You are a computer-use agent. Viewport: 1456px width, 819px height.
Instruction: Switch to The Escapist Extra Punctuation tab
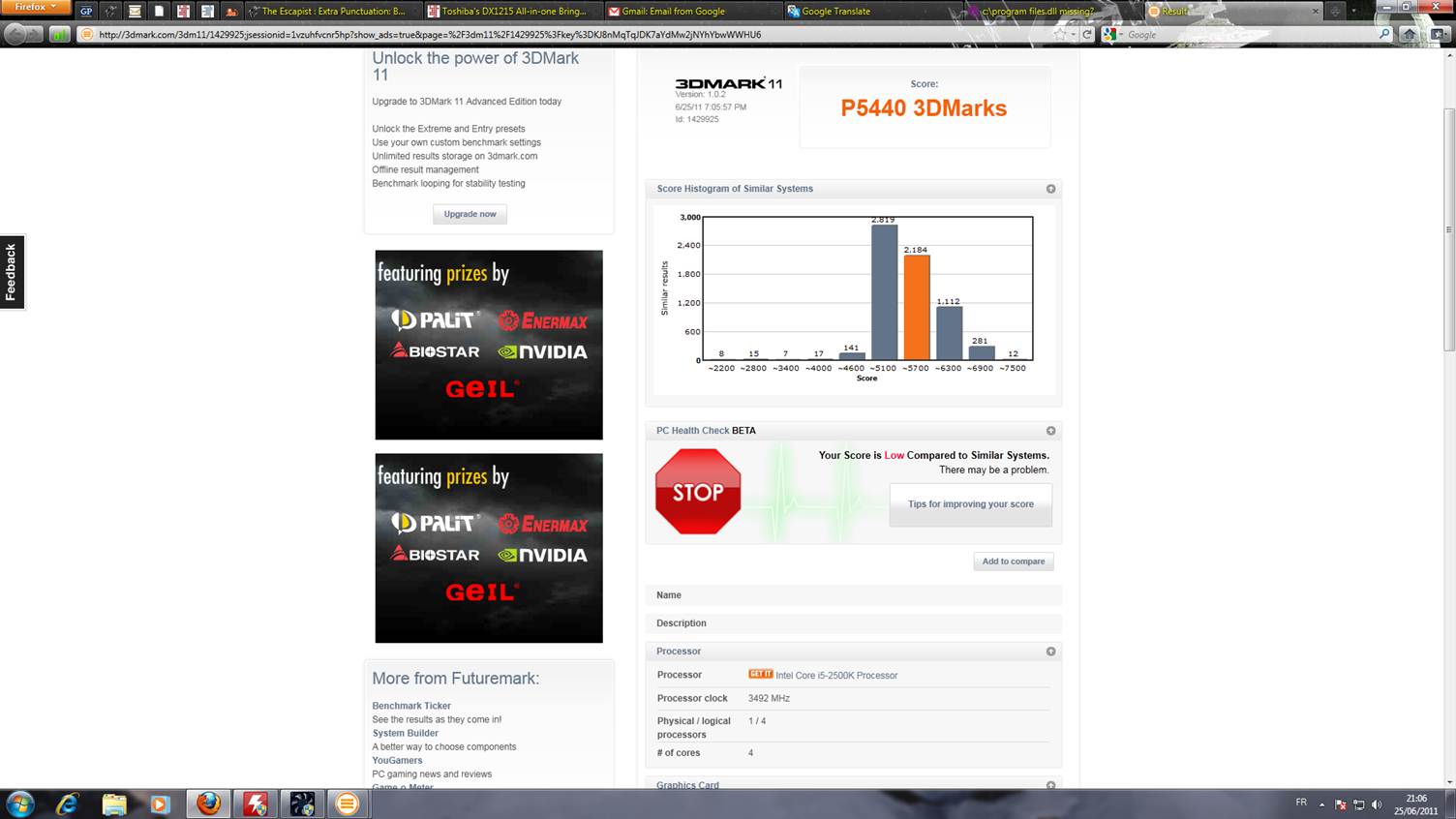332,12
